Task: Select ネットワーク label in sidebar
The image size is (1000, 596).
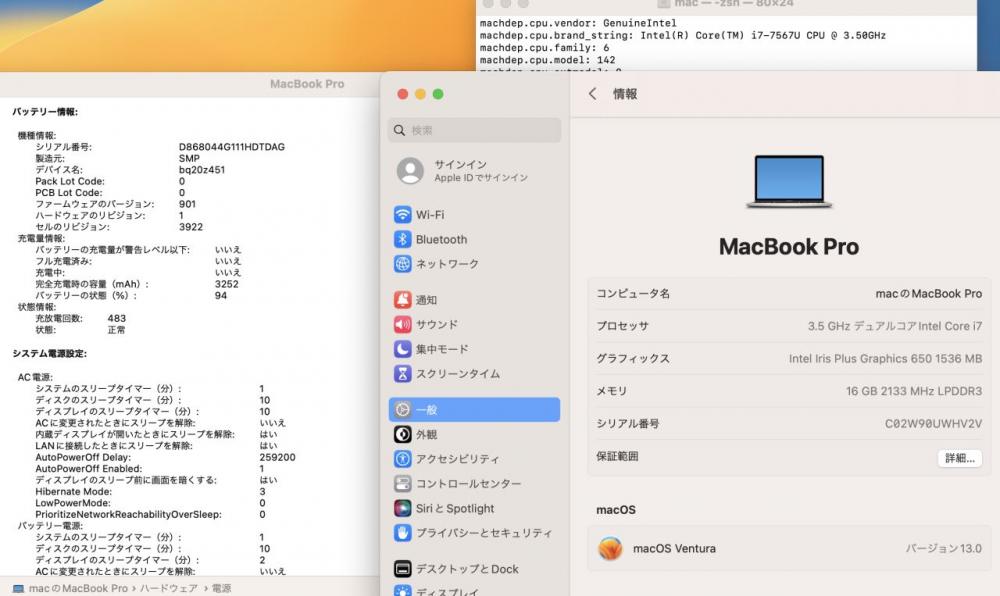Action: click(447, 264)
